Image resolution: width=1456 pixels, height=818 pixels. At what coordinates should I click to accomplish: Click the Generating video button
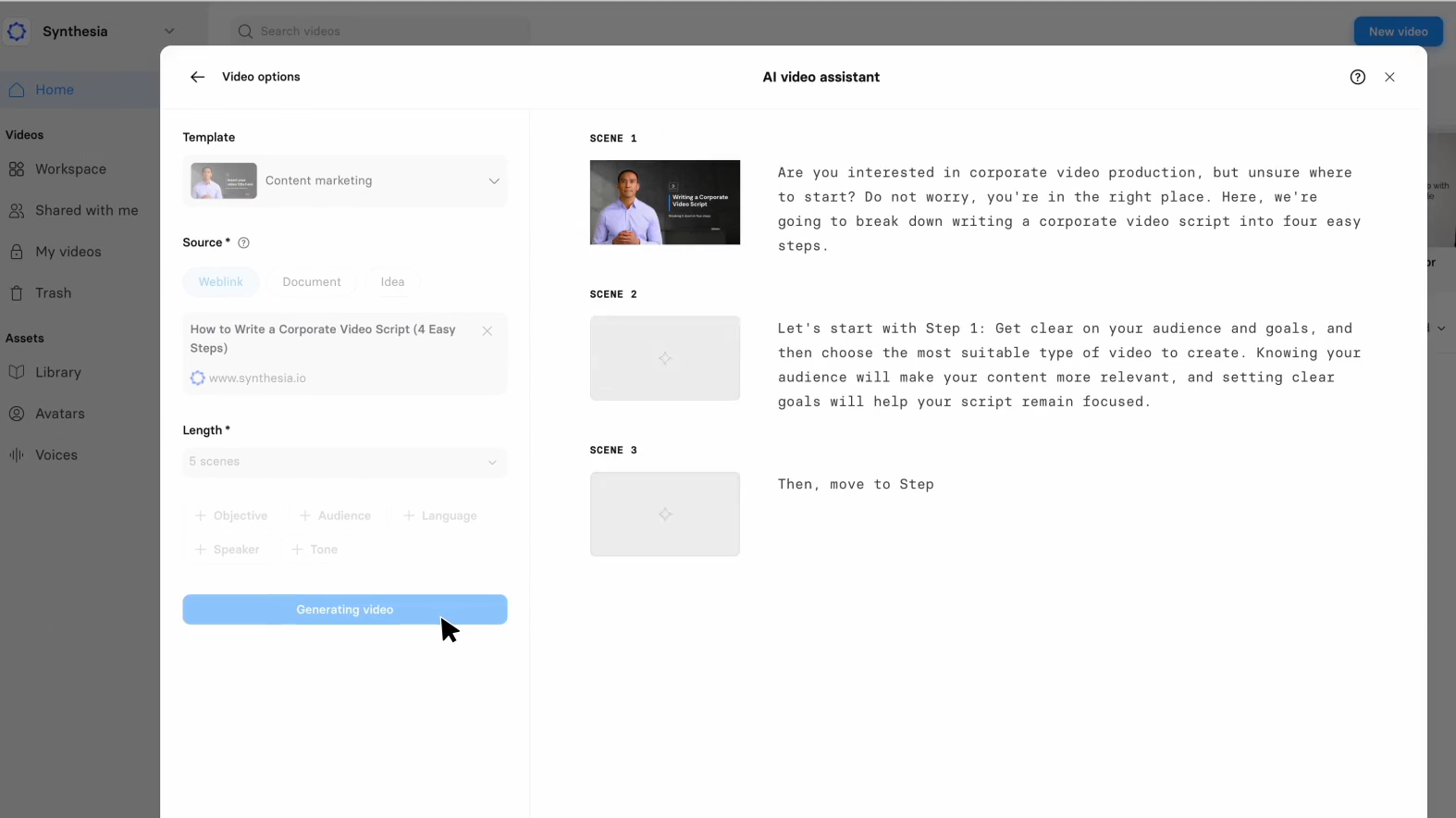(x=345, y=610)
